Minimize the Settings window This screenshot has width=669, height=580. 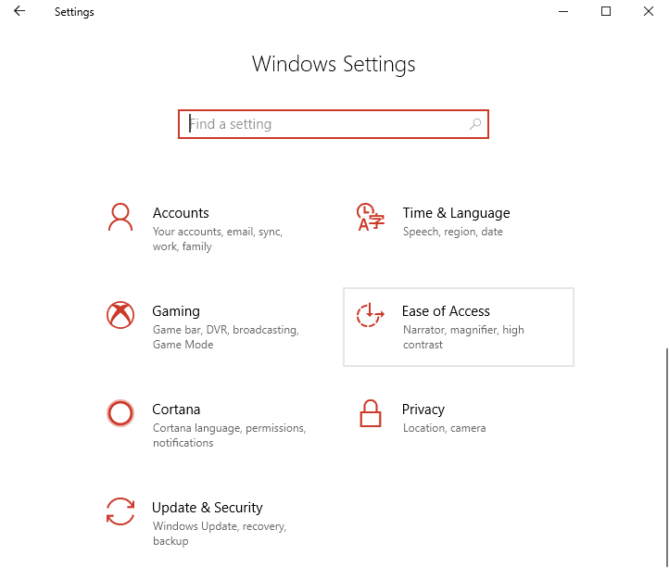(x=564, y=12)
